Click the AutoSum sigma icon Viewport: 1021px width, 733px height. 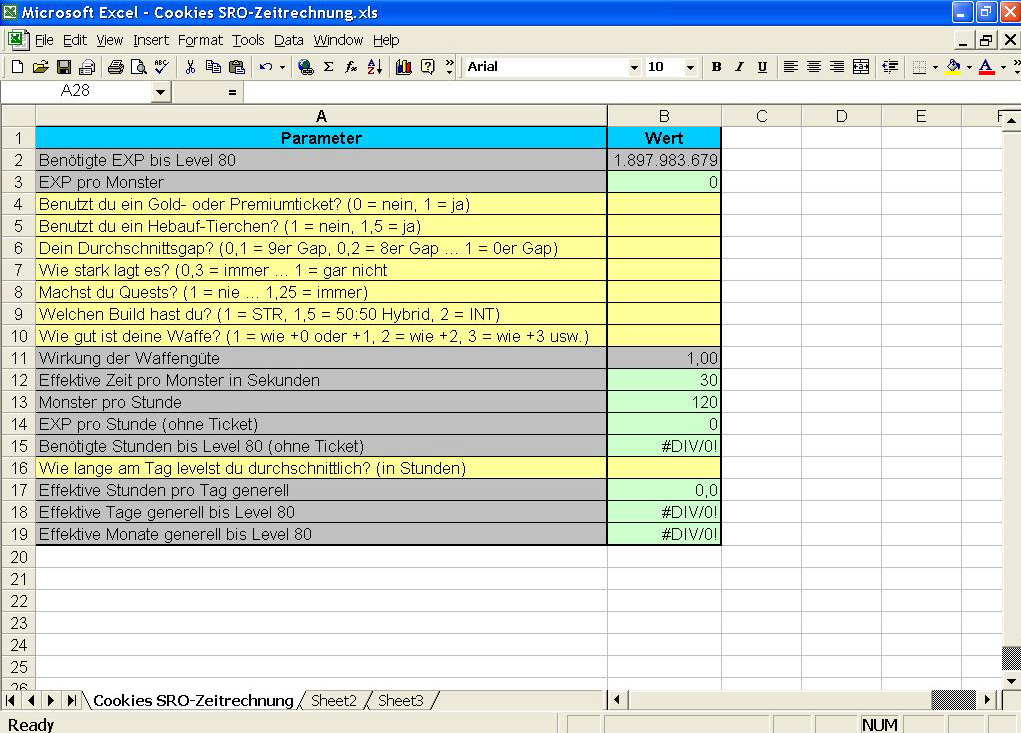328,67
